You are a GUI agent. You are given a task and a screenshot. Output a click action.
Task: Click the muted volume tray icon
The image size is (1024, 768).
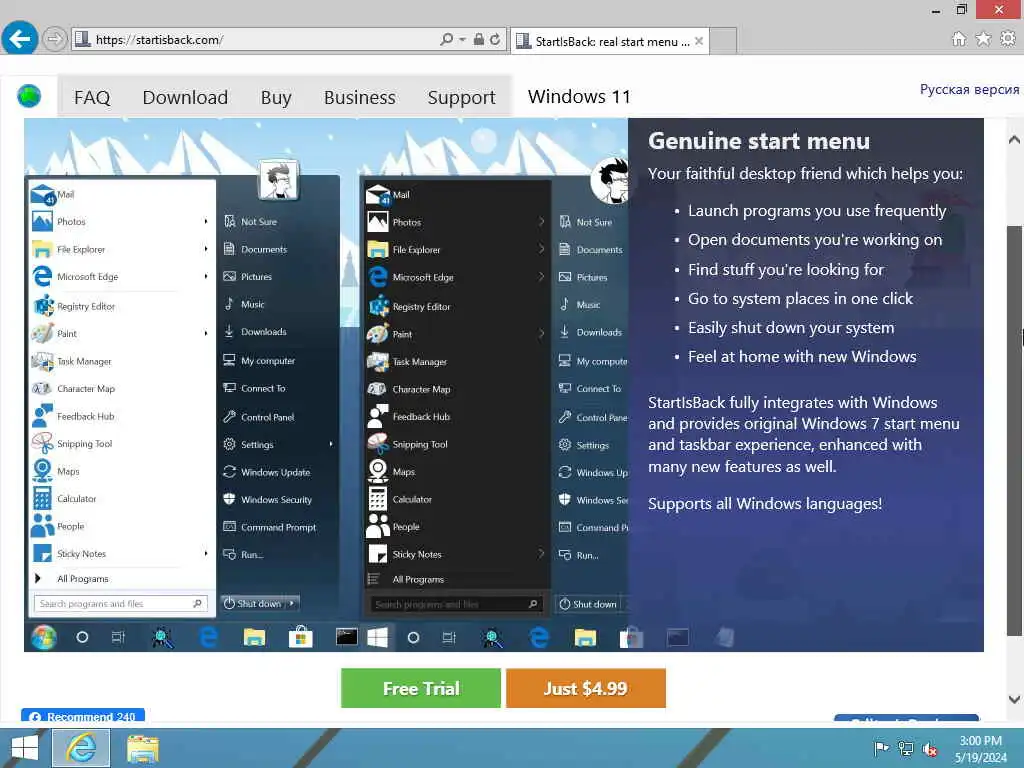click(x=929, y=748)
